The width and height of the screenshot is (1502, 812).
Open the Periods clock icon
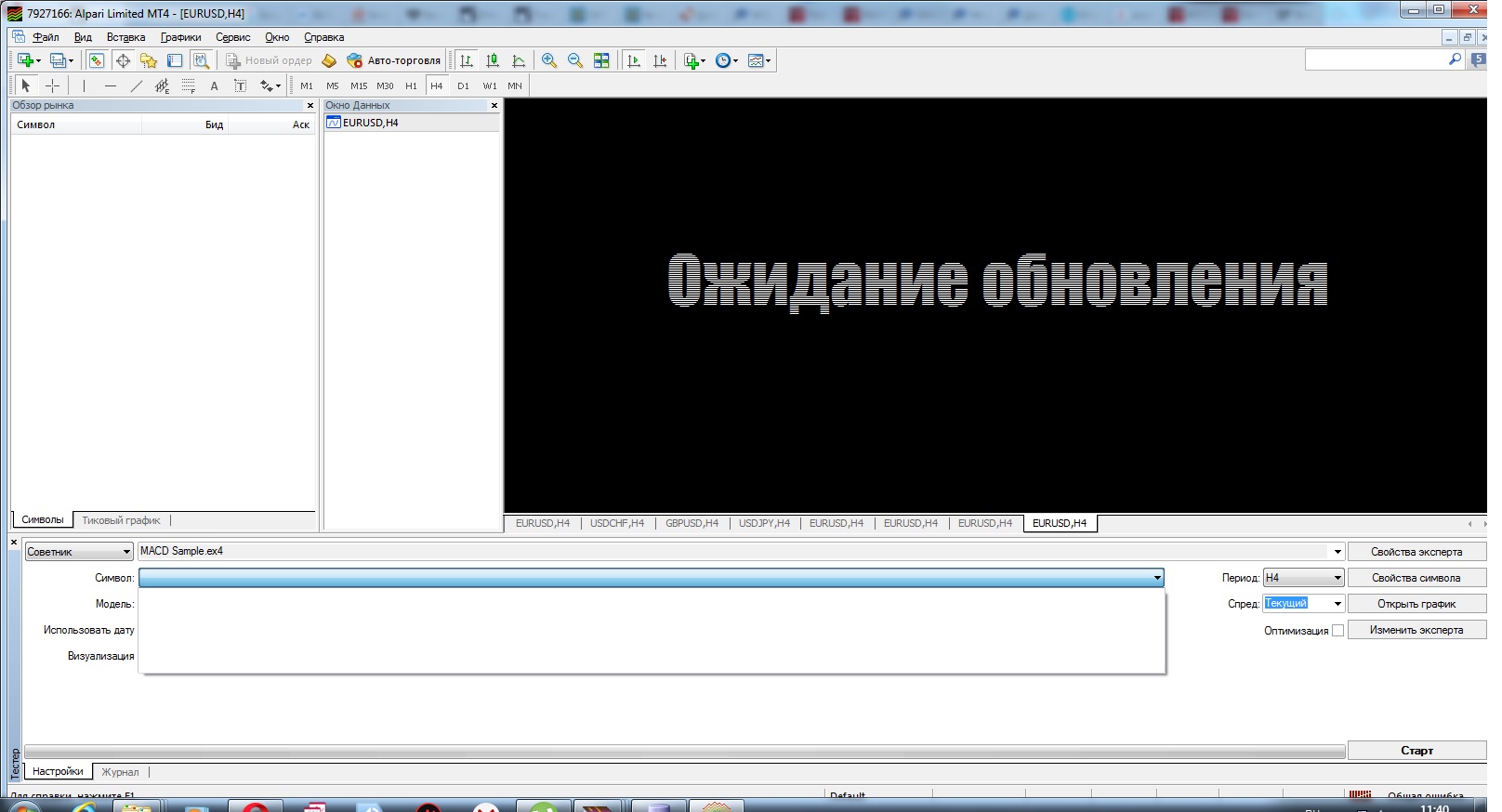(727, 60)
